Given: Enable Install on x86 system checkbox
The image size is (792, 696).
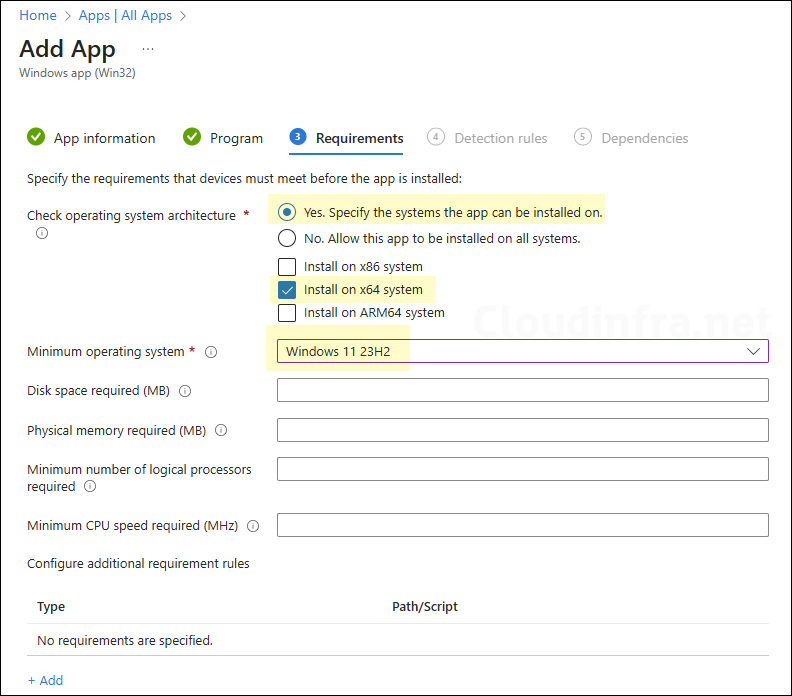Looking at the screenshot, I should pyautogui.click(x=287, y=267).
